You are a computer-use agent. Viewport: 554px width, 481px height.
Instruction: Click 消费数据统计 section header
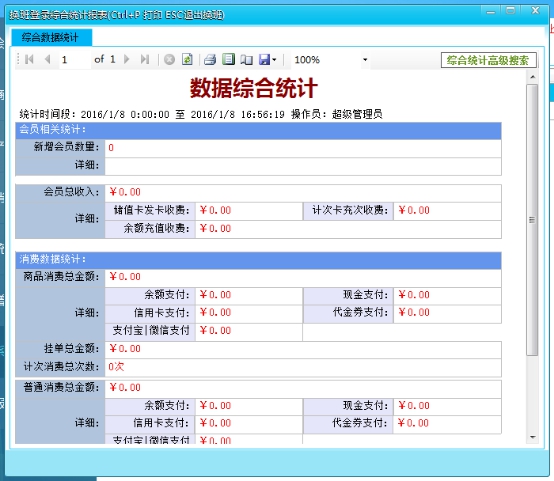[x=258, y=259]
